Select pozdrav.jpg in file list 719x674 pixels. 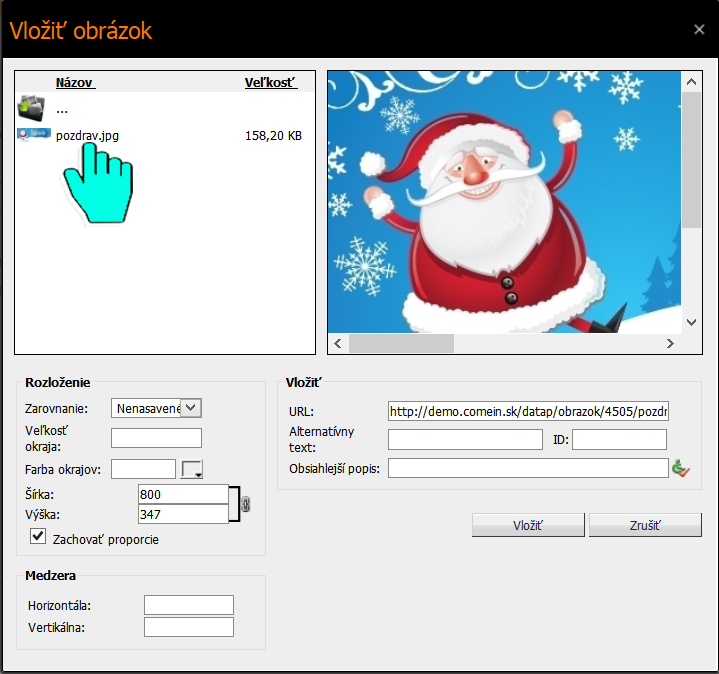(88, 135)
